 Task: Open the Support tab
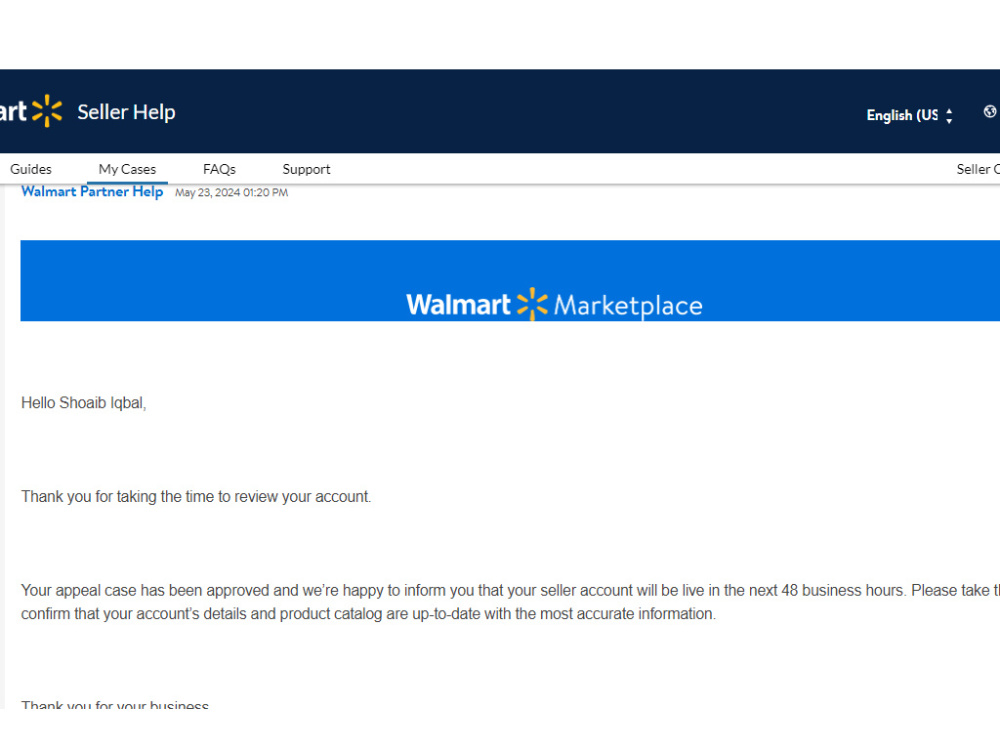click(x=306, y=169)
